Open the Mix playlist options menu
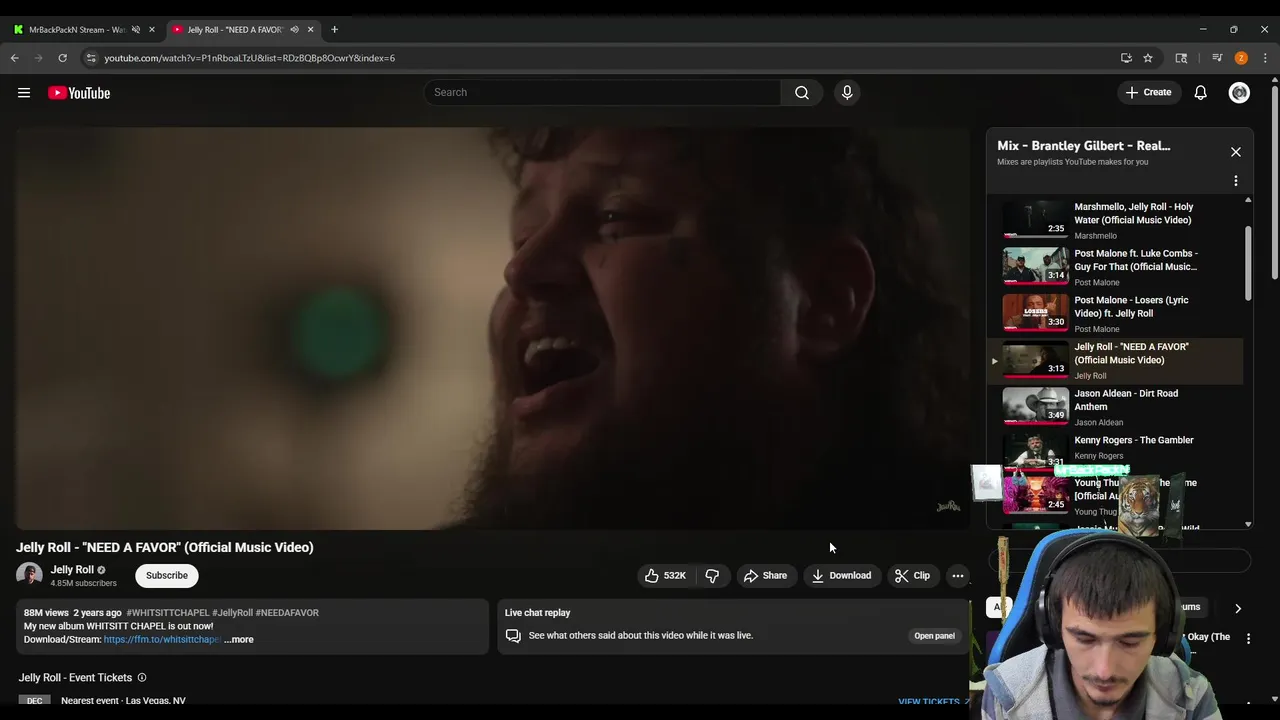 [x=1236, y=181]
